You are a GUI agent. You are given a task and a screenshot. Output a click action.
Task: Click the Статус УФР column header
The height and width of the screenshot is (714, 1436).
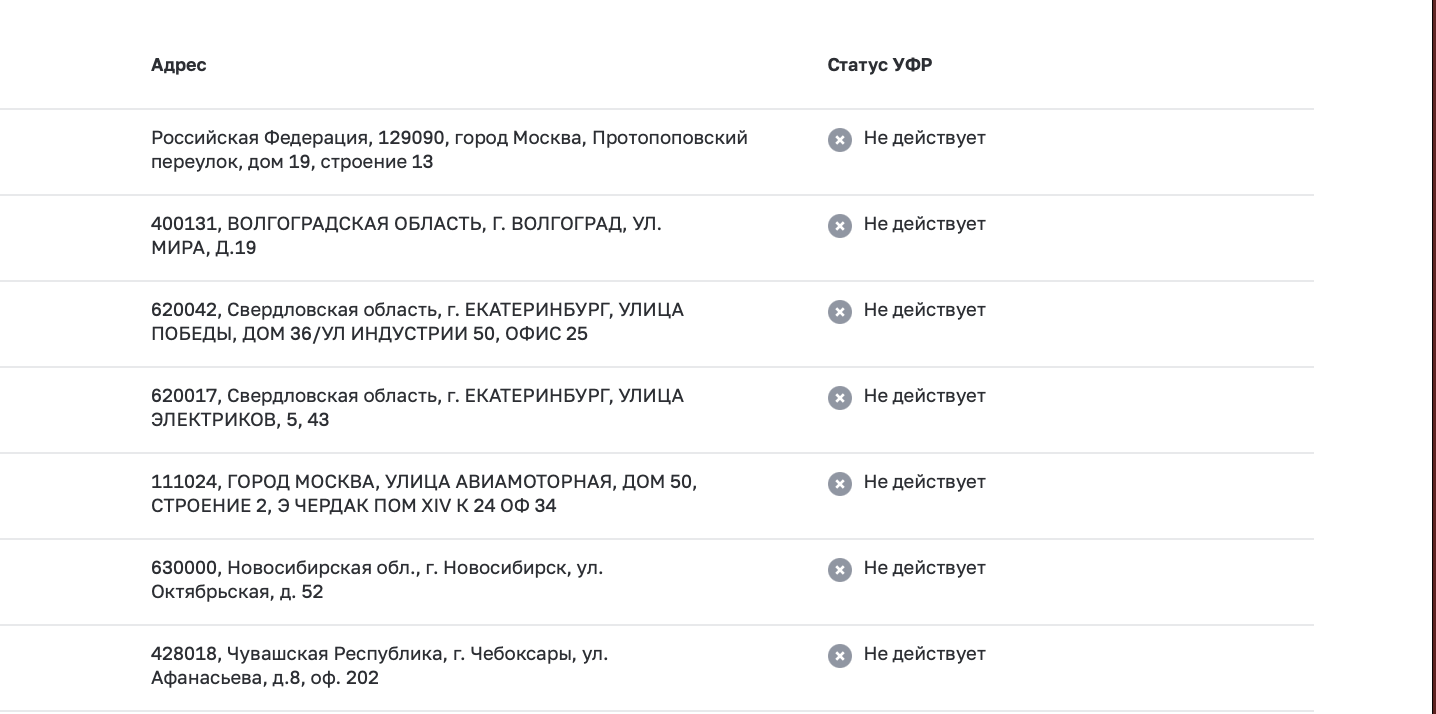880,65
